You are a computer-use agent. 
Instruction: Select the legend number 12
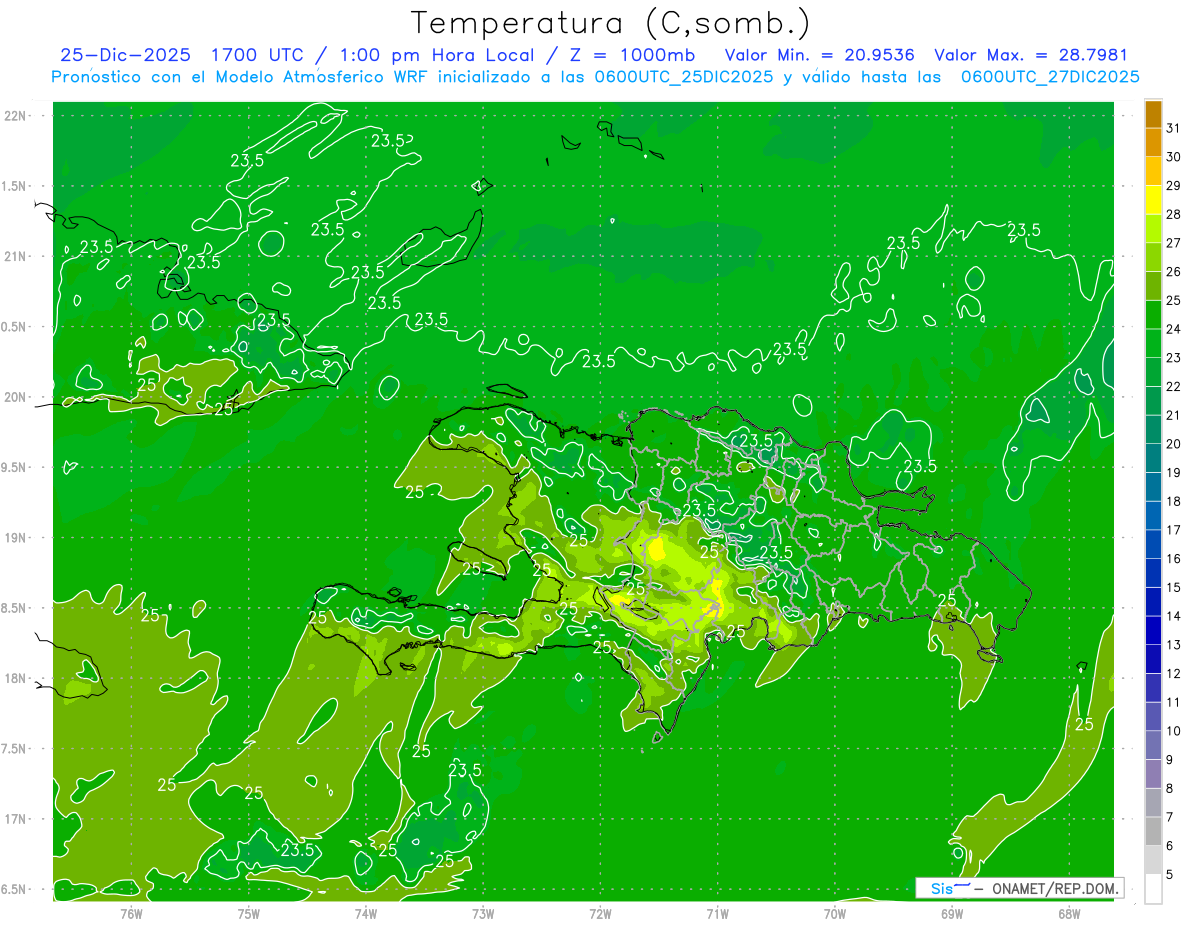1174,674
